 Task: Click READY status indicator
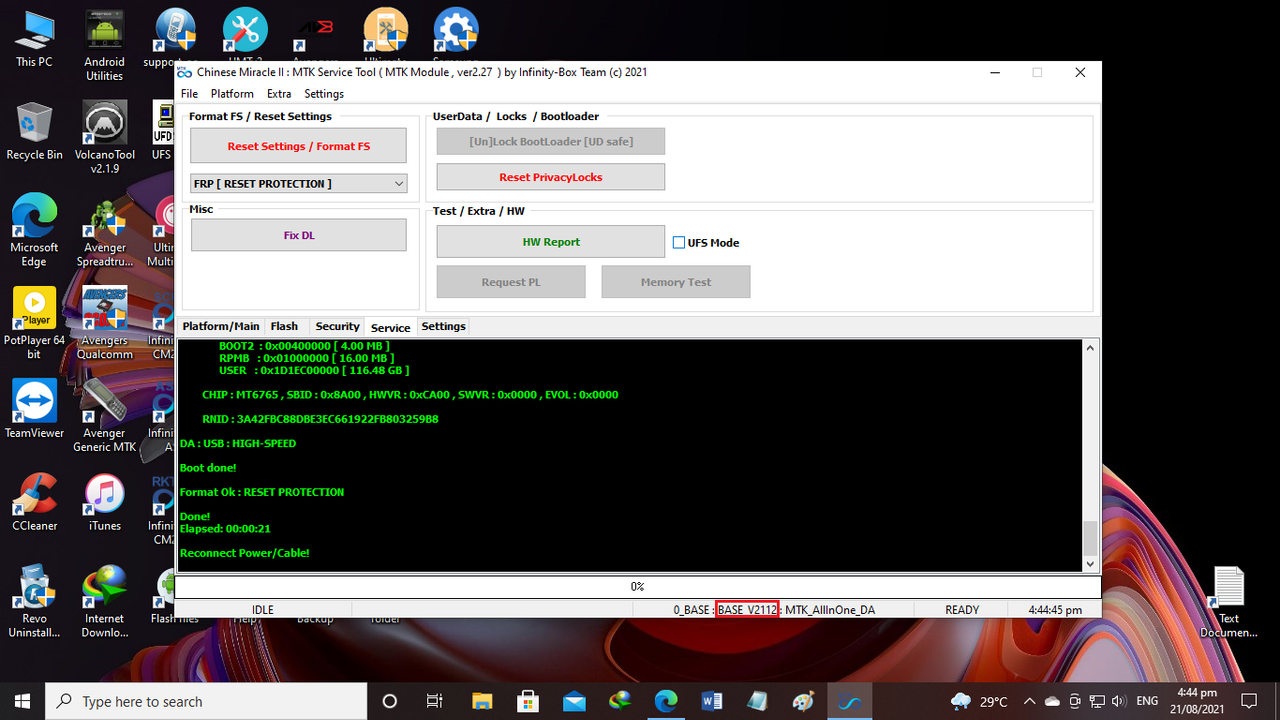pyautogui.click(x=962, y=610)
